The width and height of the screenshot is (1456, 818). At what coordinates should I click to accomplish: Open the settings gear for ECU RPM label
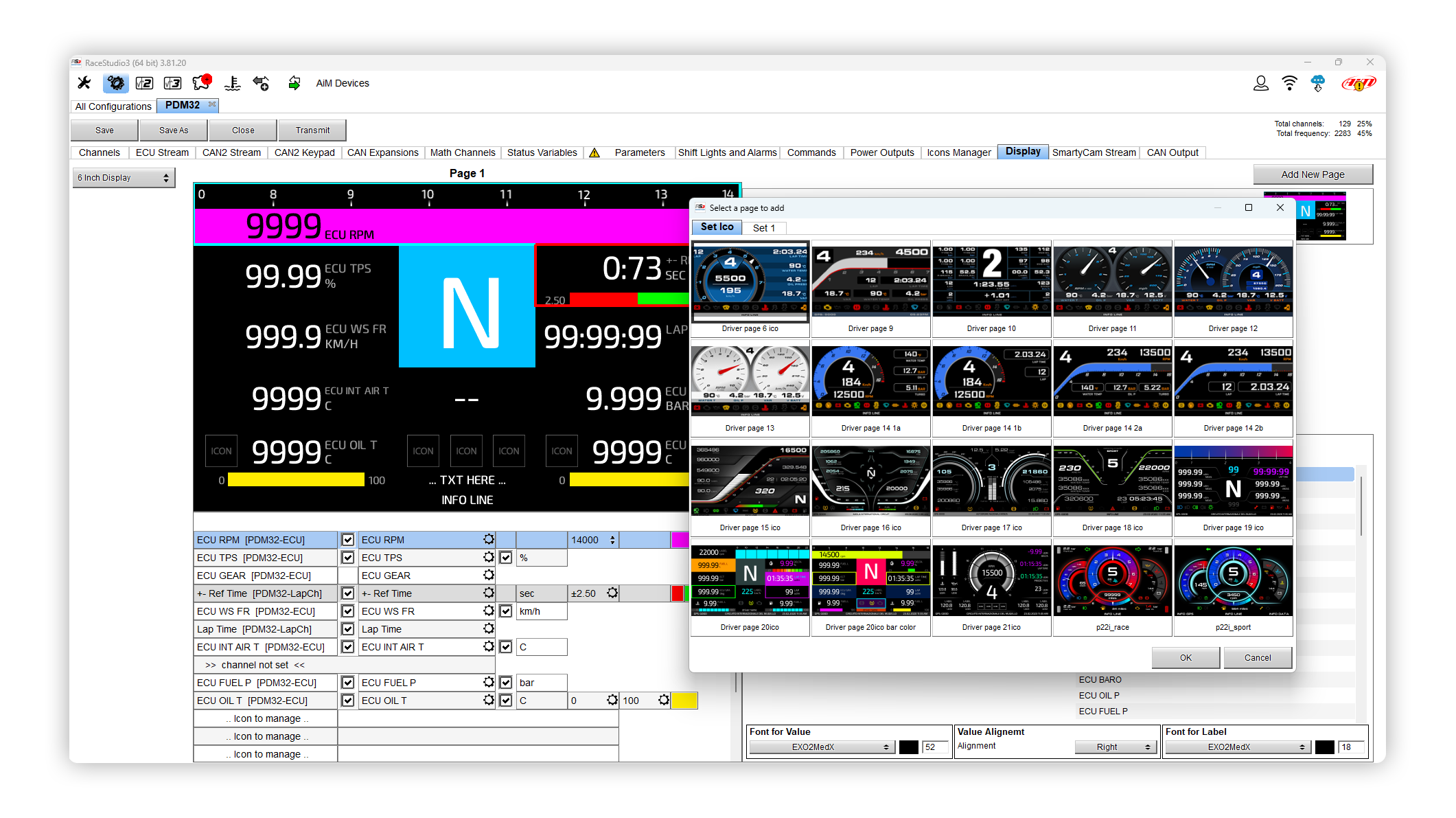(489, 539)
